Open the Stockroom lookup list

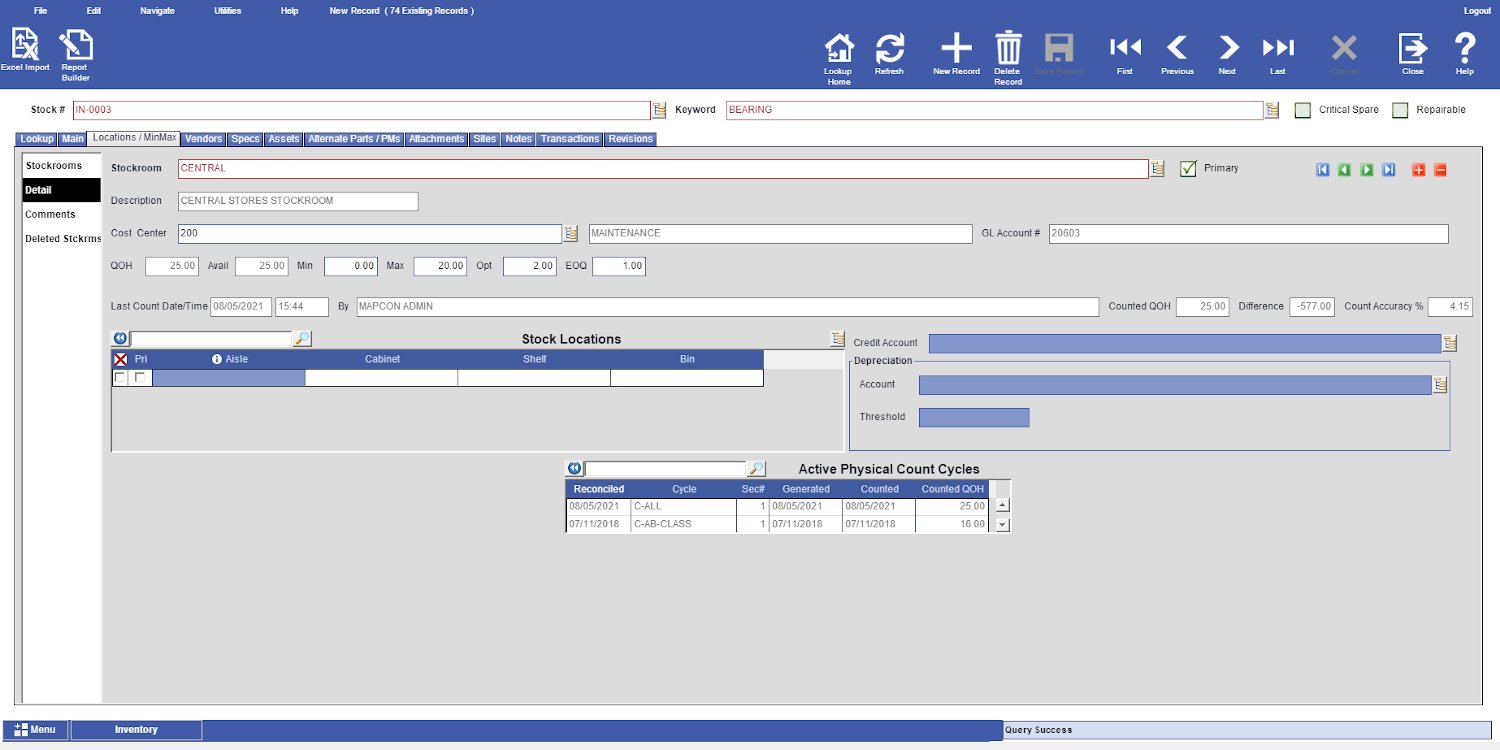pos(1157,169)
